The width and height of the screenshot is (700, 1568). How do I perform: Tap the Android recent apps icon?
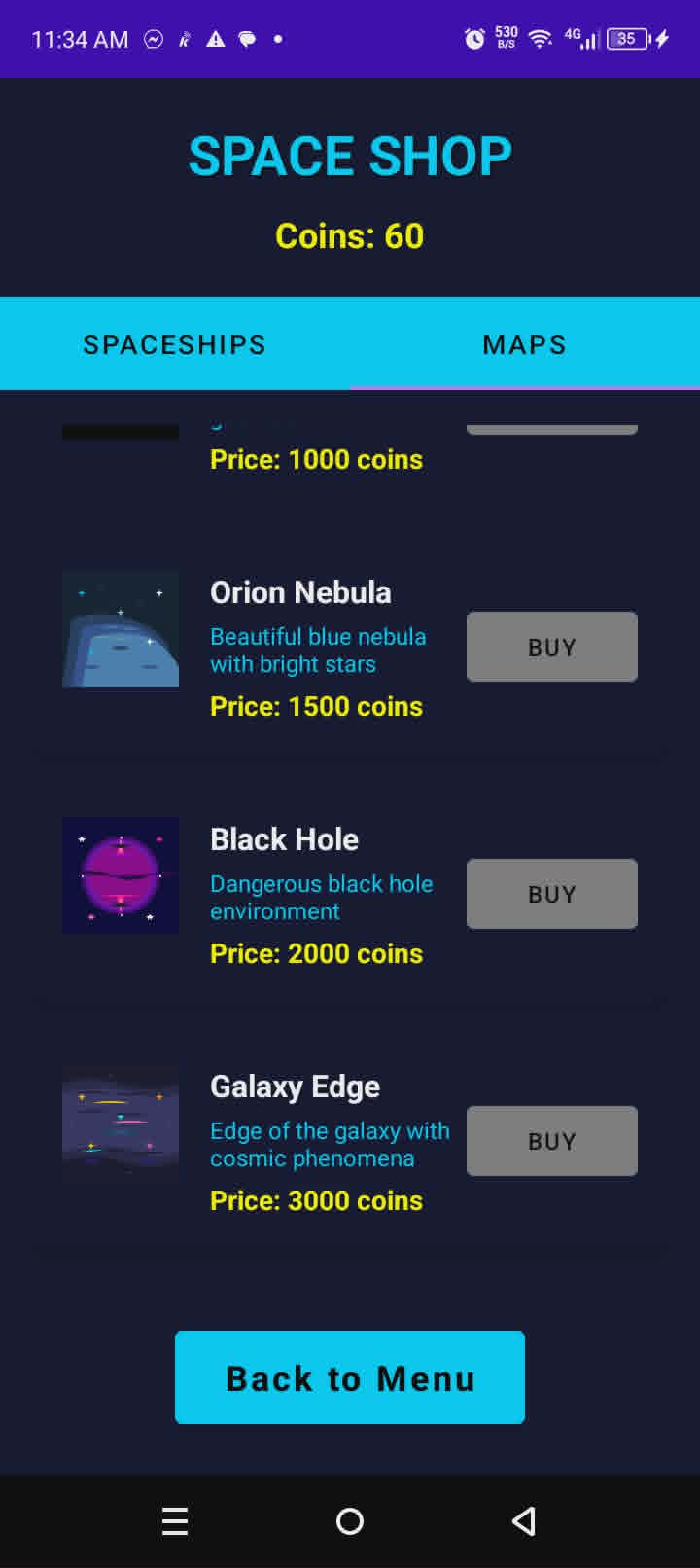coord(175,1521)
